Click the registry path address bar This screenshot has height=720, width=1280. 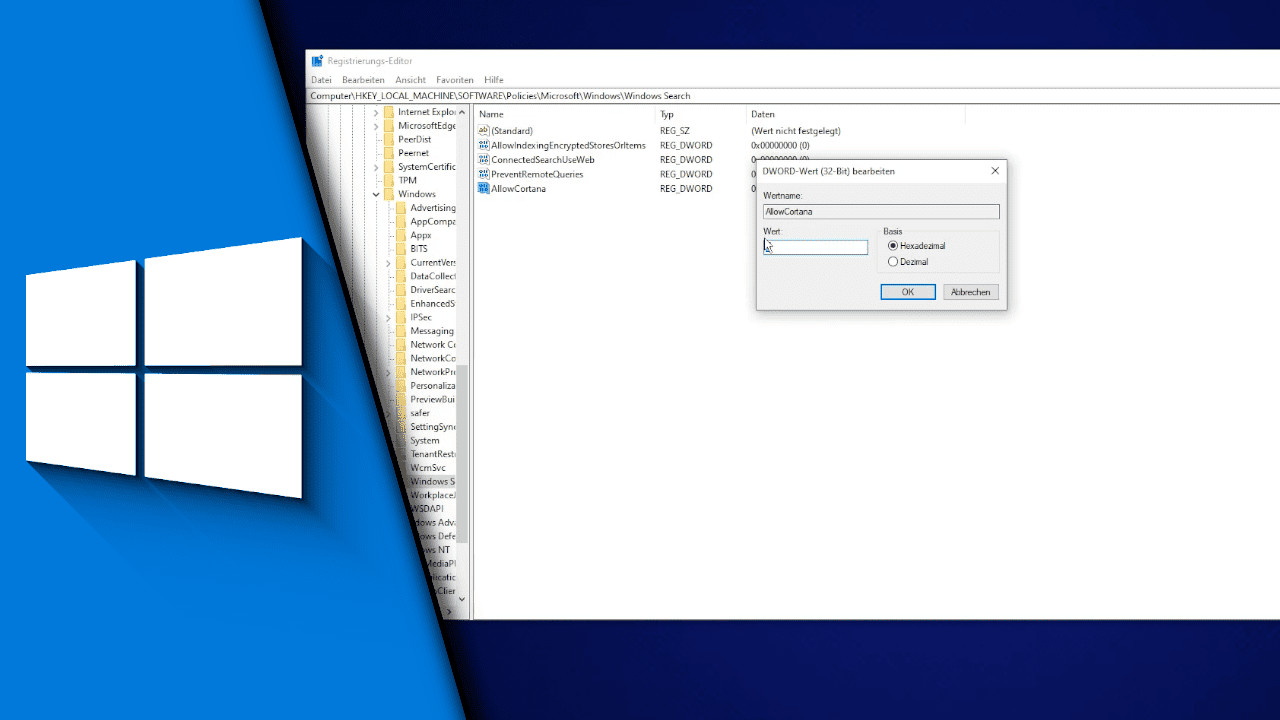coord(793,96)
